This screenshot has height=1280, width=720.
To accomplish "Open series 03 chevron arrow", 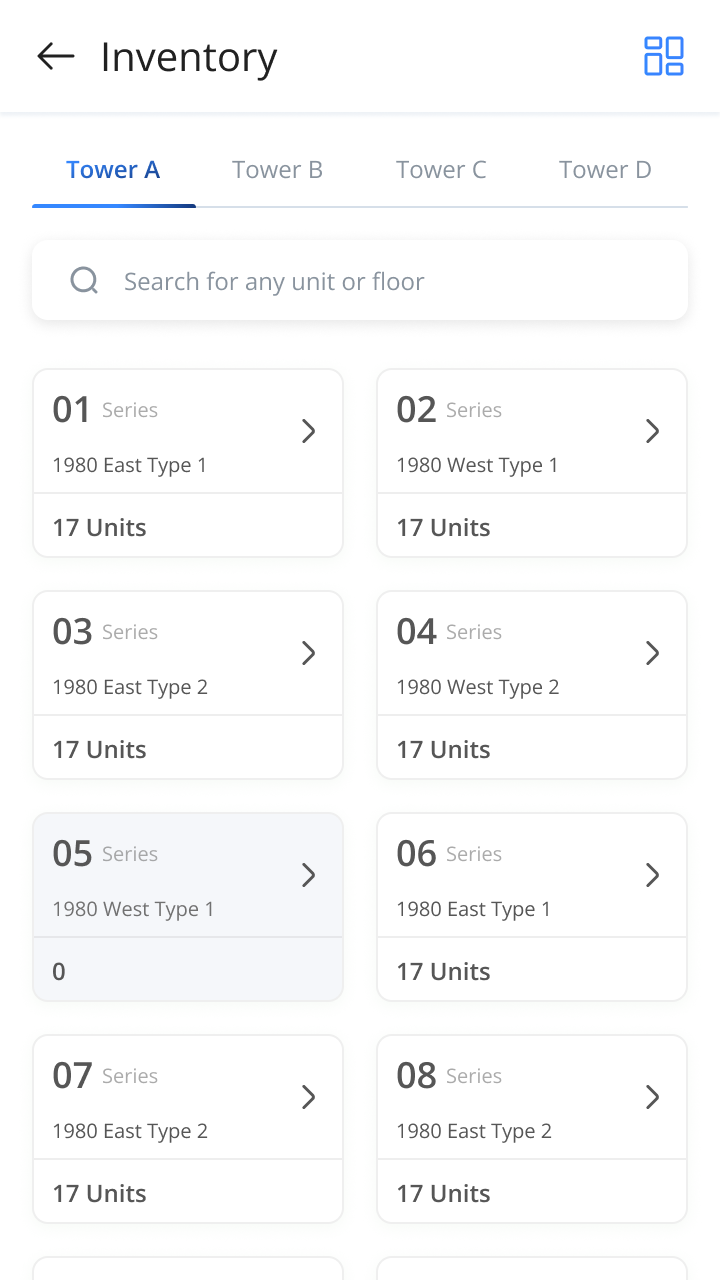I will pyautogui.click(x=309, y=653).
